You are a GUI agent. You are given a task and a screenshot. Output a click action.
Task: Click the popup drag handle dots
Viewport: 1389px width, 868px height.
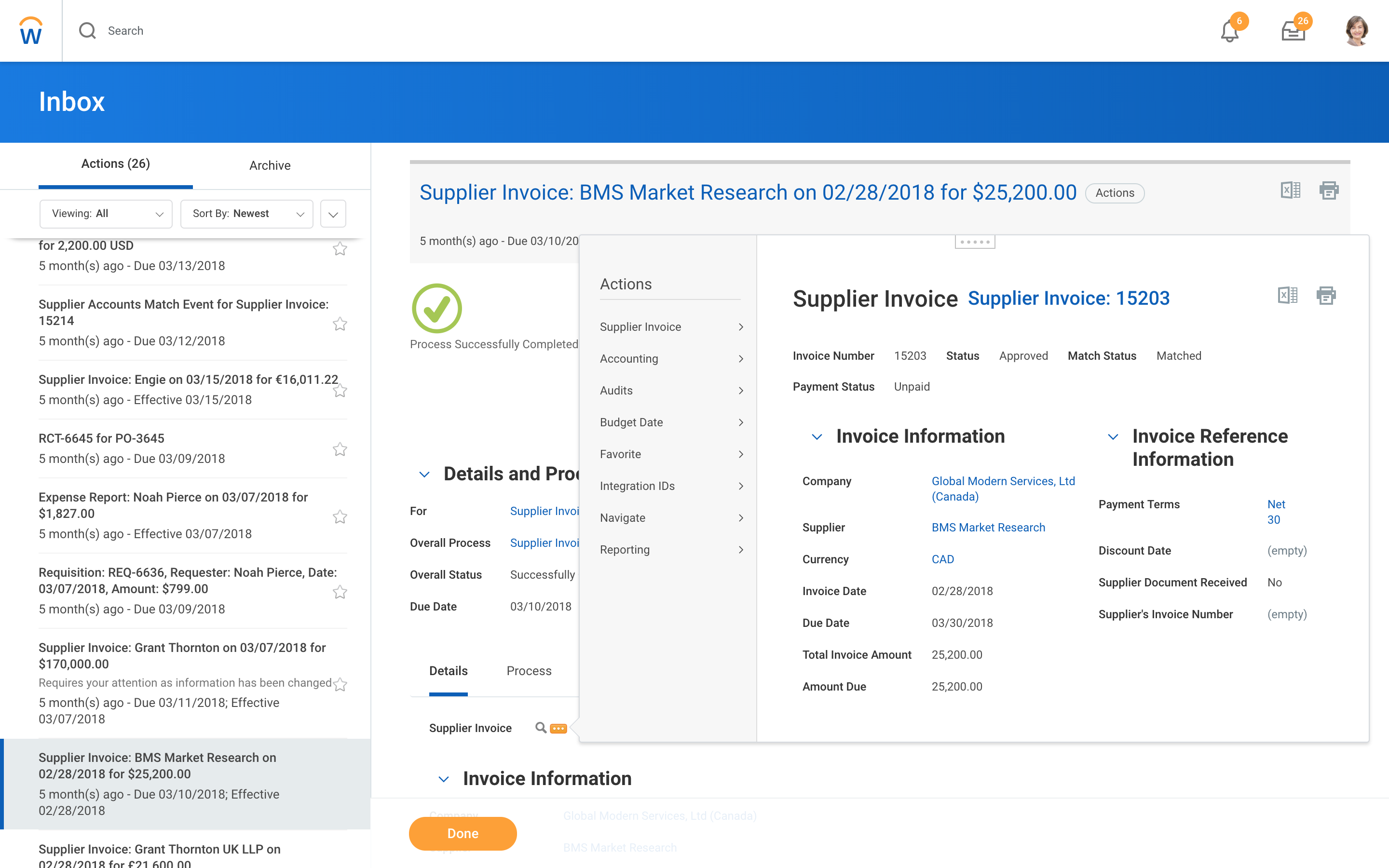pos(975,242)
